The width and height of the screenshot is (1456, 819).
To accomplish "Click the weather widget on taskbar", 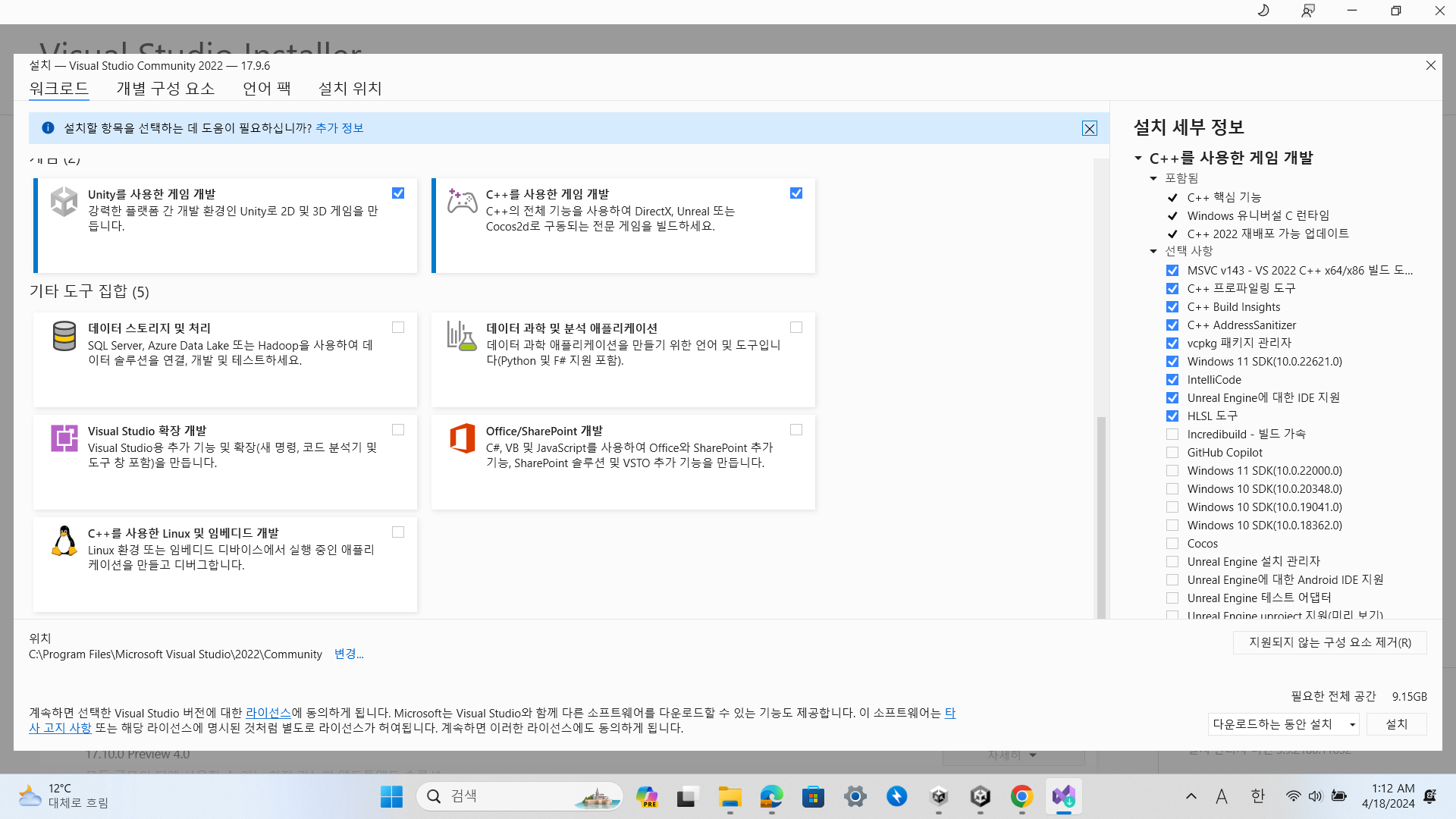I will (x=64, y=796).
